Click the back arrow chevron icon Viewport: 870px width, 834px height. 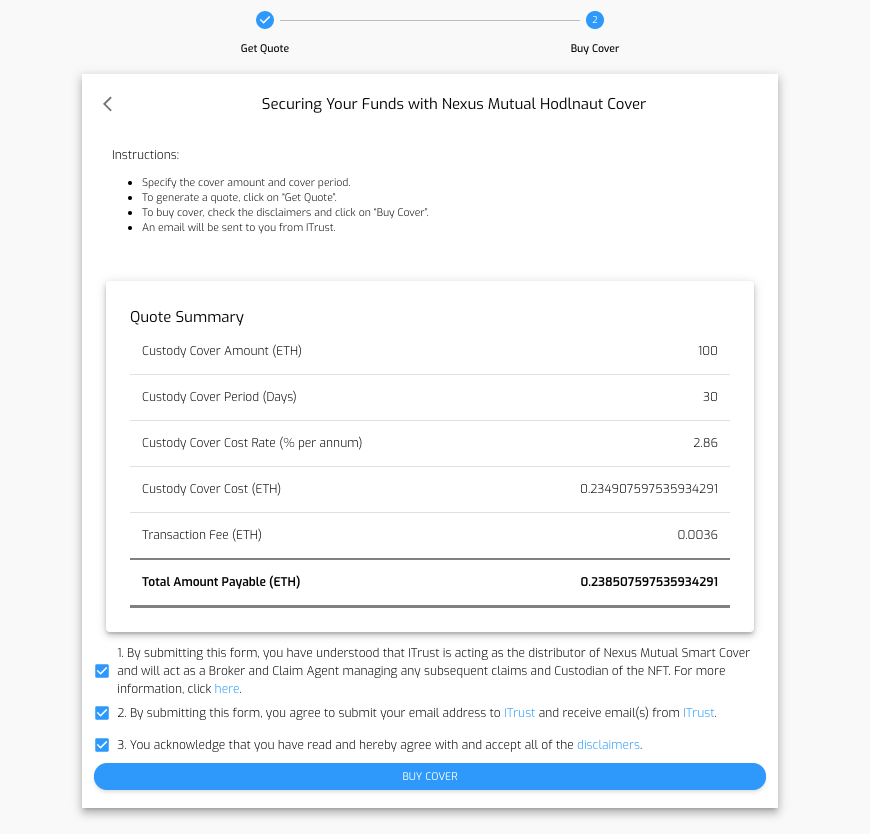coord(108,104)
